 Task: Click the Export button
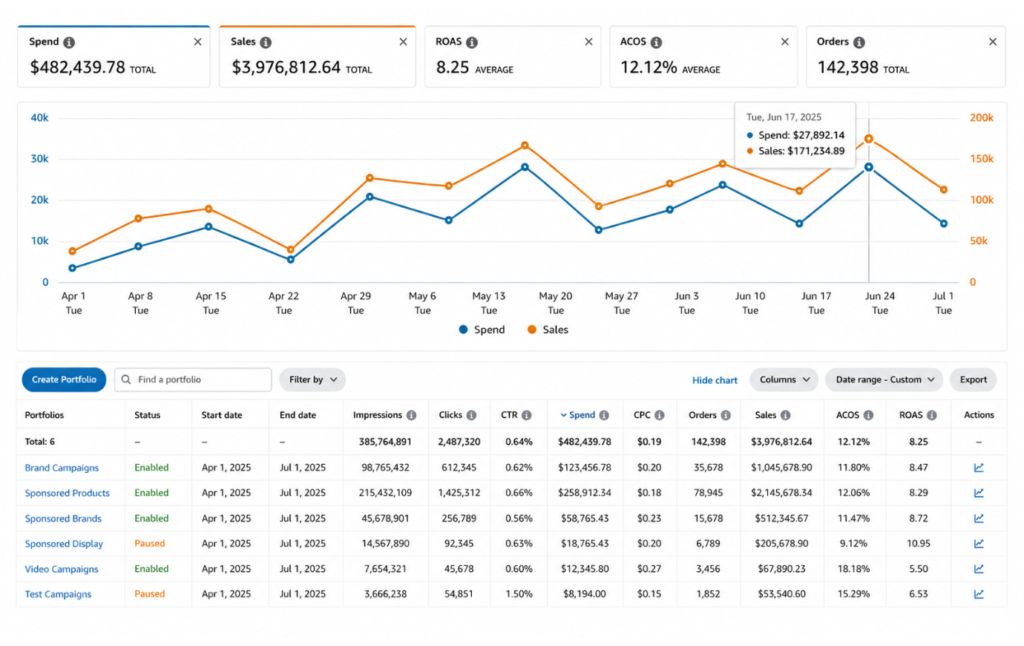coord(973,380)
